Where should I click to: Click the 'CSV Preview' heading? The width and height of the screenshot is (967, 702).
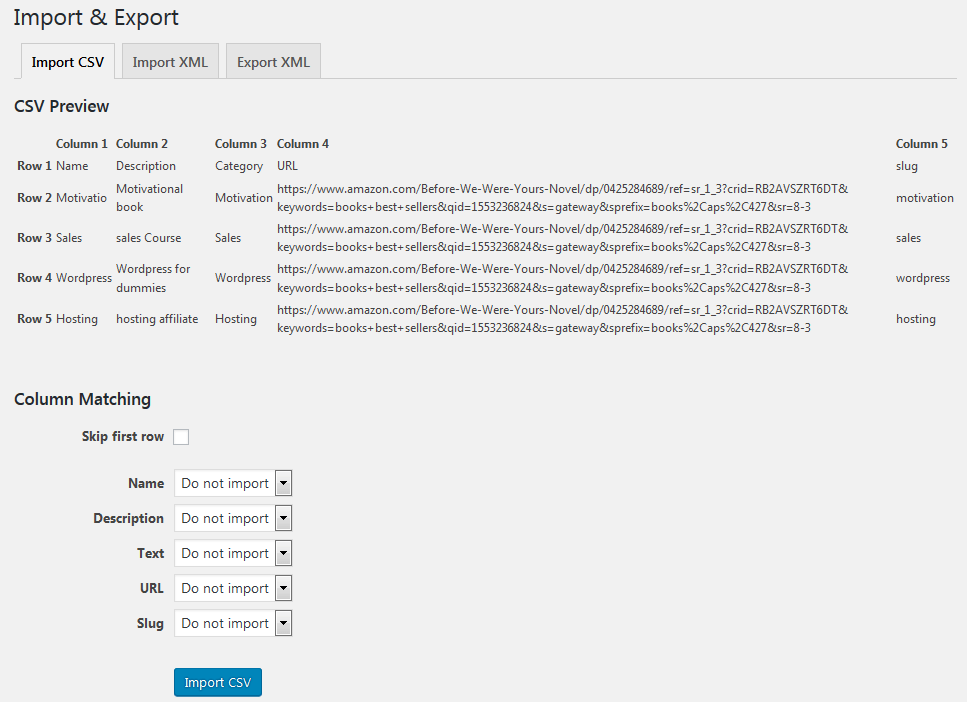(62, 106)
